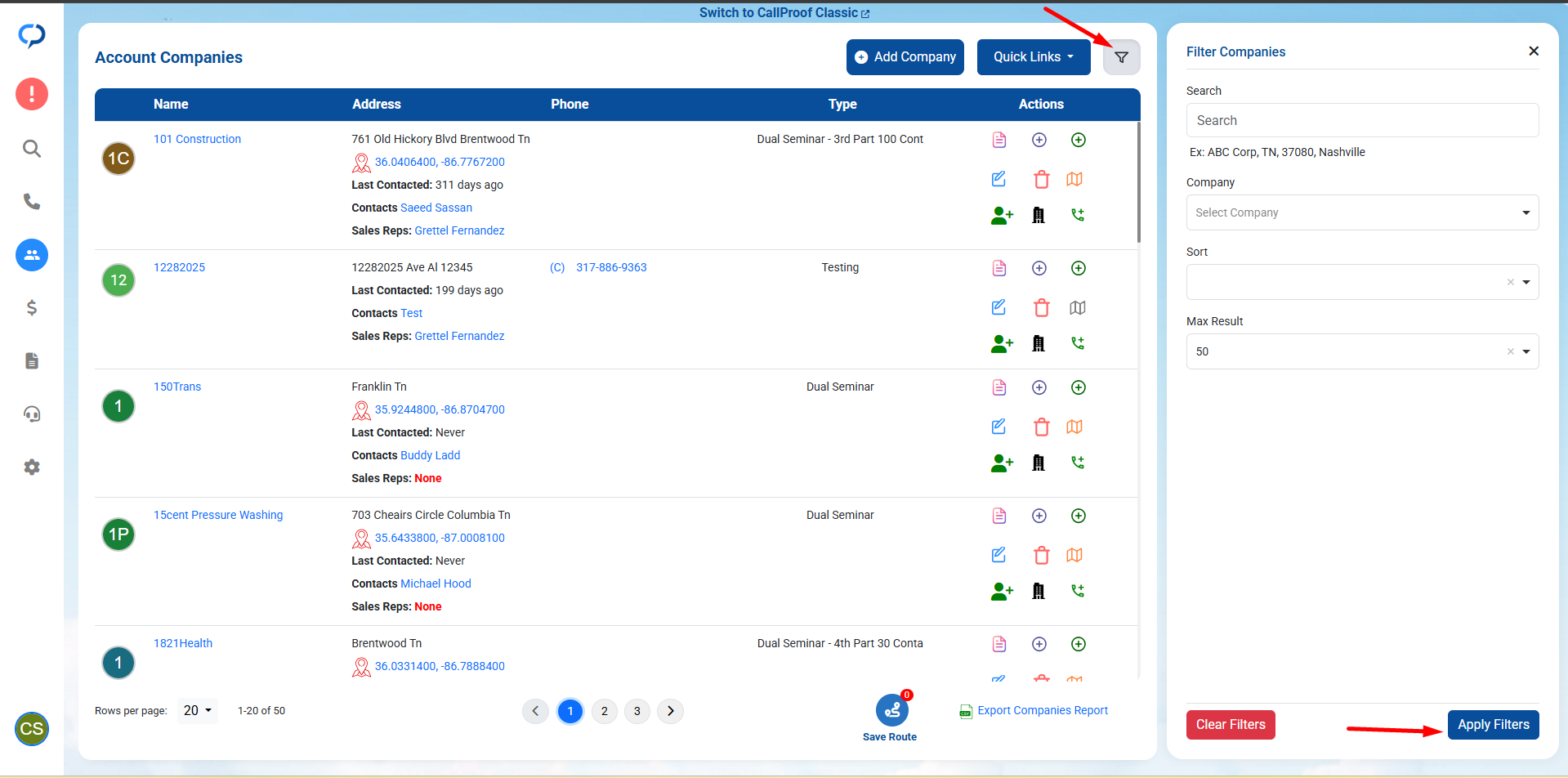Image resolution: width=1568 pixels, height=778 pixels.
Task: Click the Type column header
Action: click(x=842, y=104)
